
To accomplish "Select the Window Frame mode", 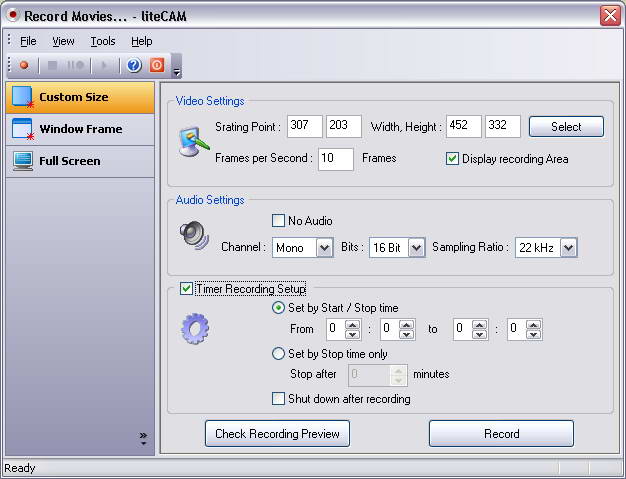I will [80, 130].
